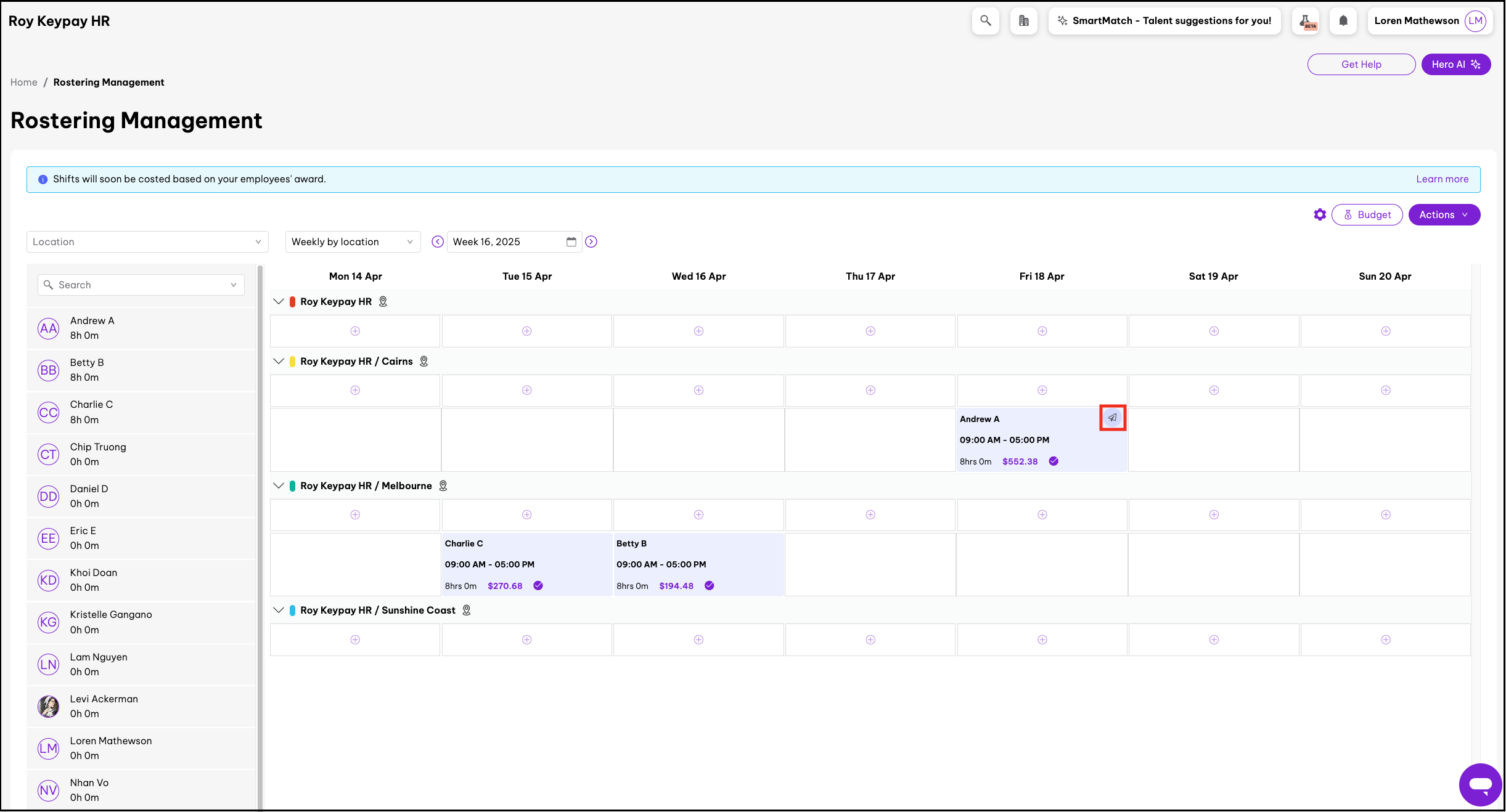
Task: Click publish icon on Andrew A's shift
Action: [1112, 418]
